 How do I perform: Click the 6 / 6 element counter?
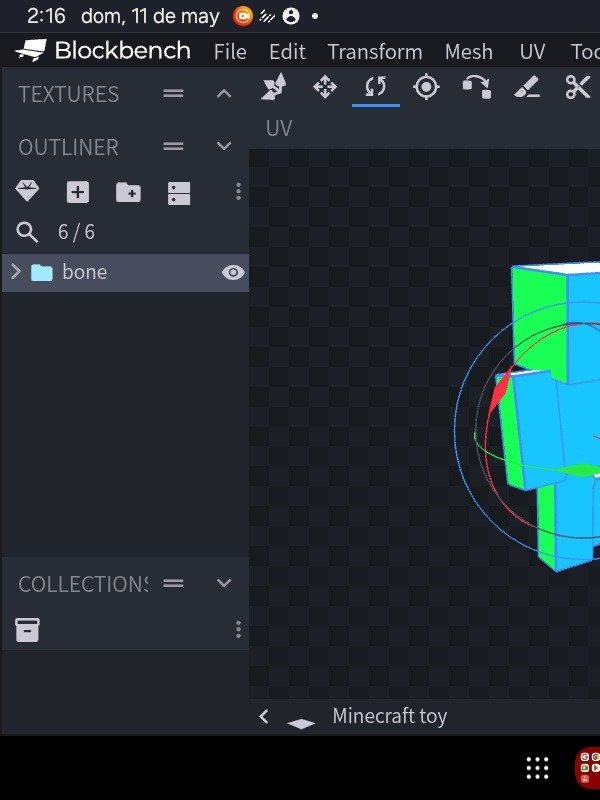(x=76, y=232)
